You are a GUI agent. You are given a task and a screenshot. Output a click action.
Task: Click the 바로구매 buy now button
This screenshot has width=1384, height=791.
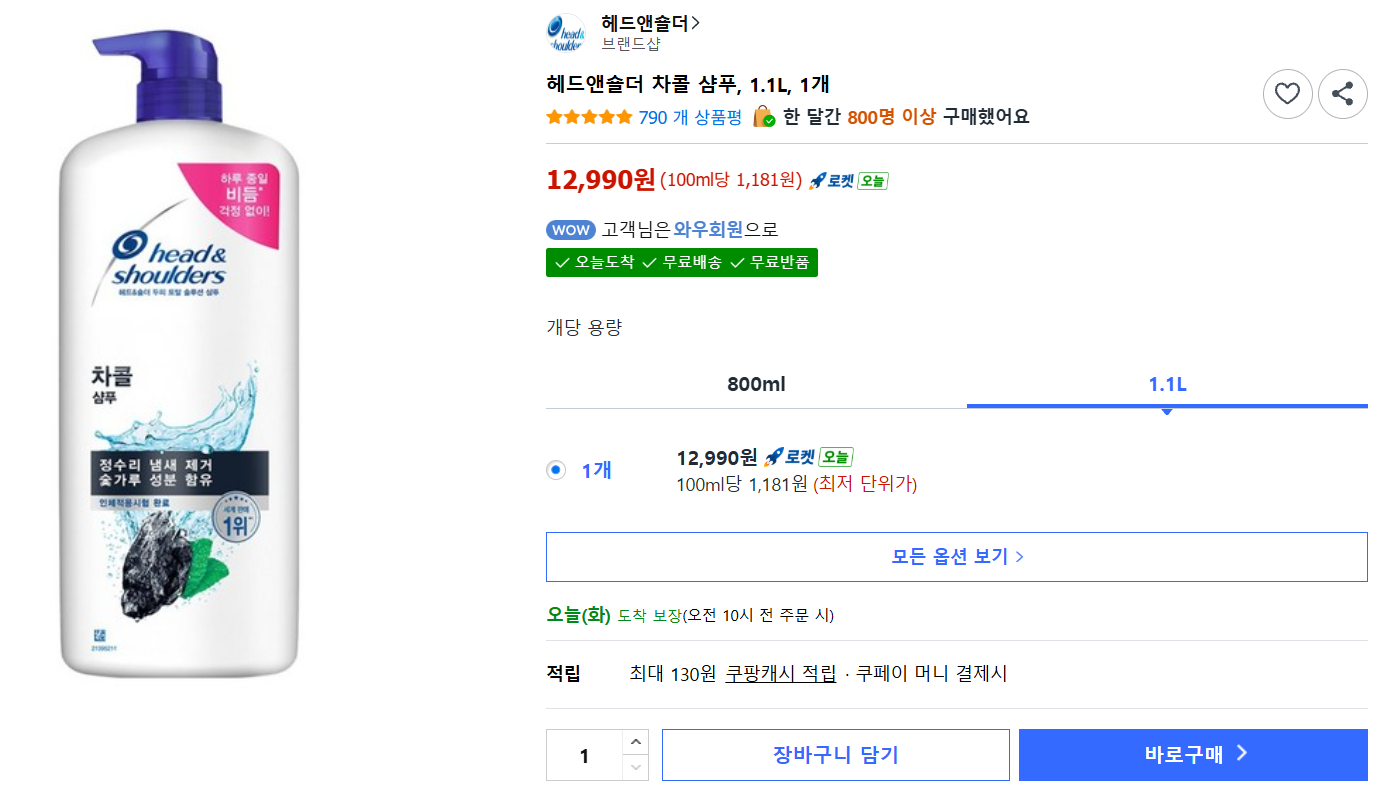[1193, 755]
